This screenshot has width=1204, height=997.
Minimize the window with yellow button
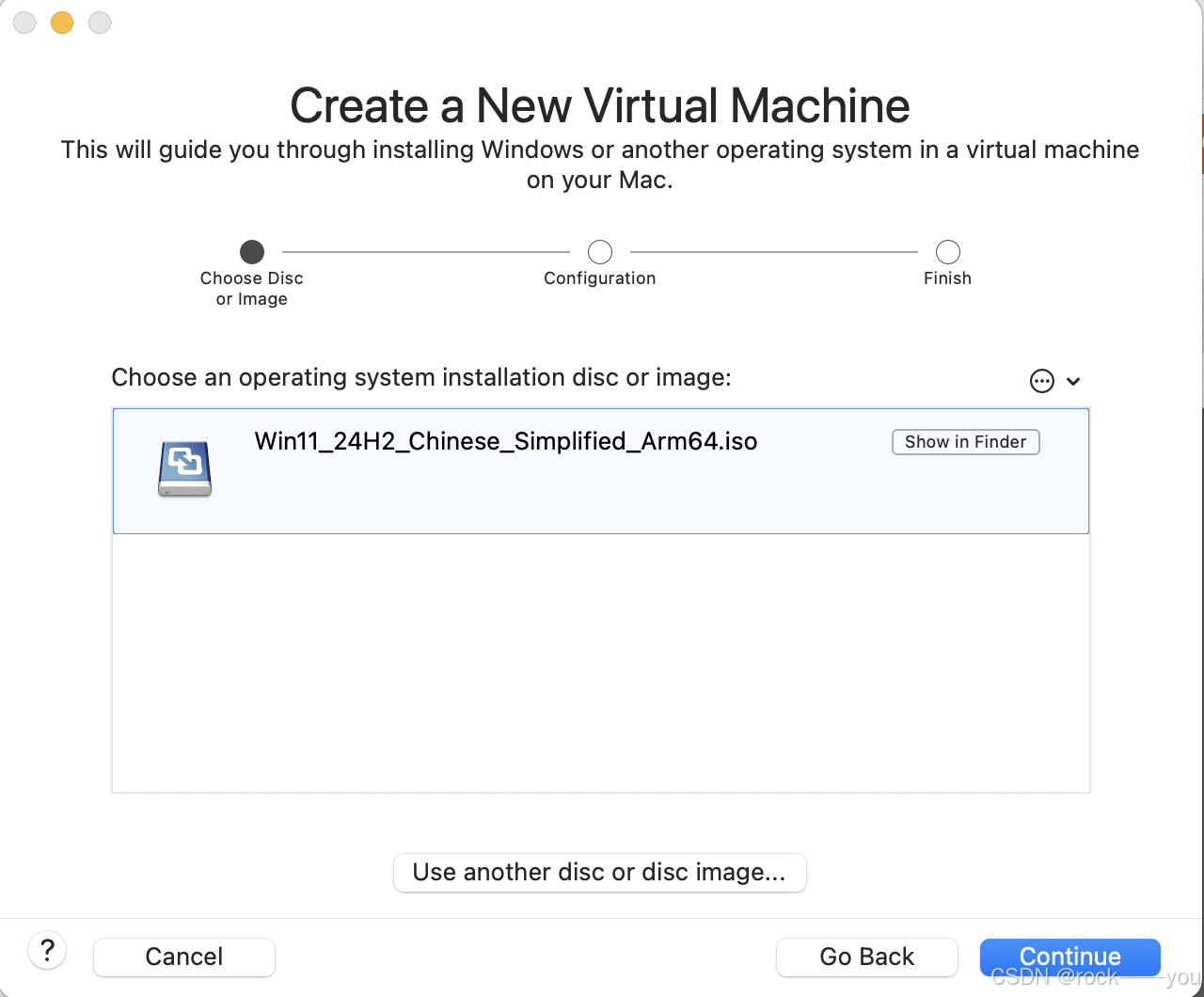click(x=62, y=23)
